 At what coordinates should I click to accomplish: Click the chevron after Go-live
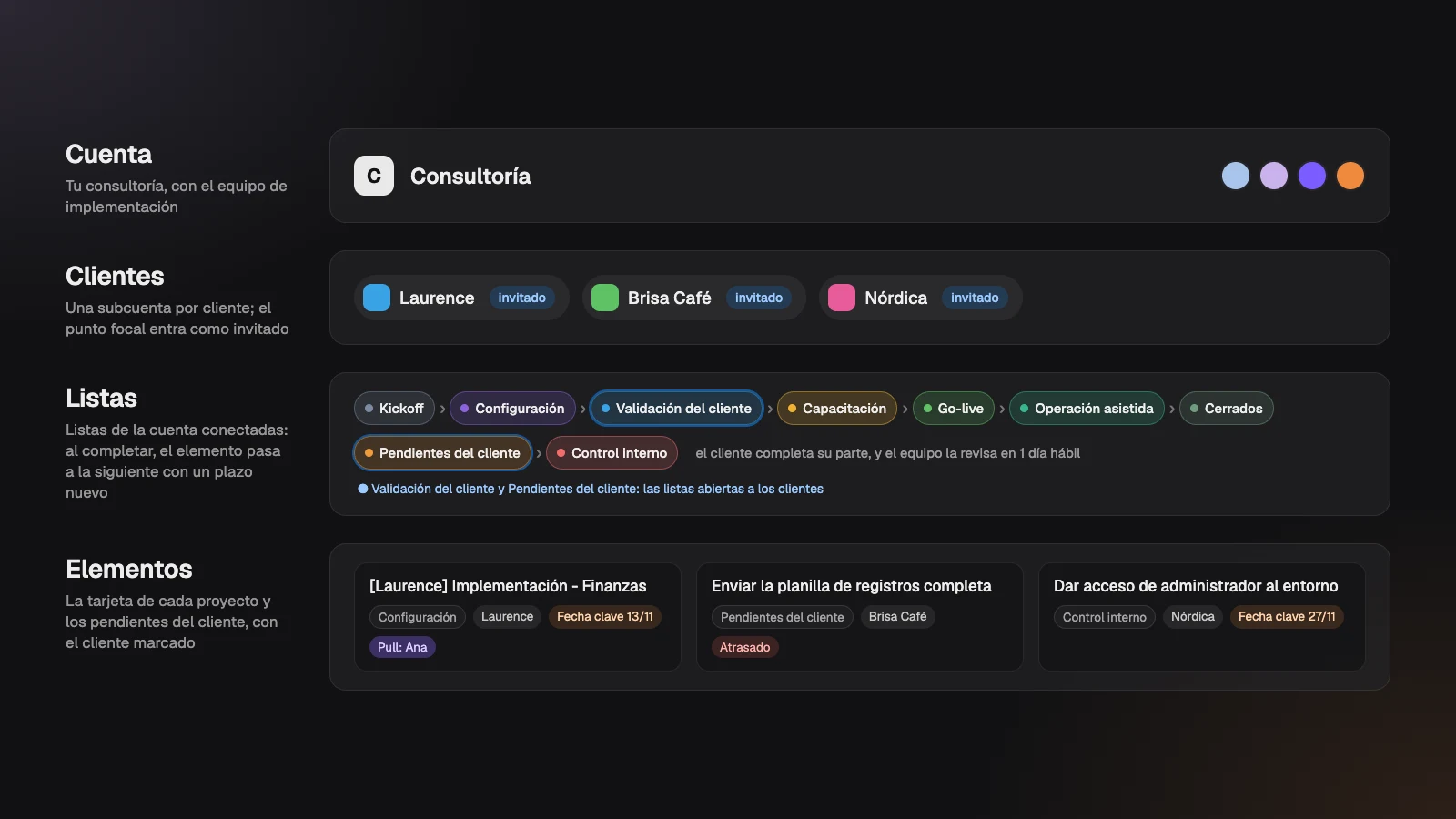pos(1002,409)
